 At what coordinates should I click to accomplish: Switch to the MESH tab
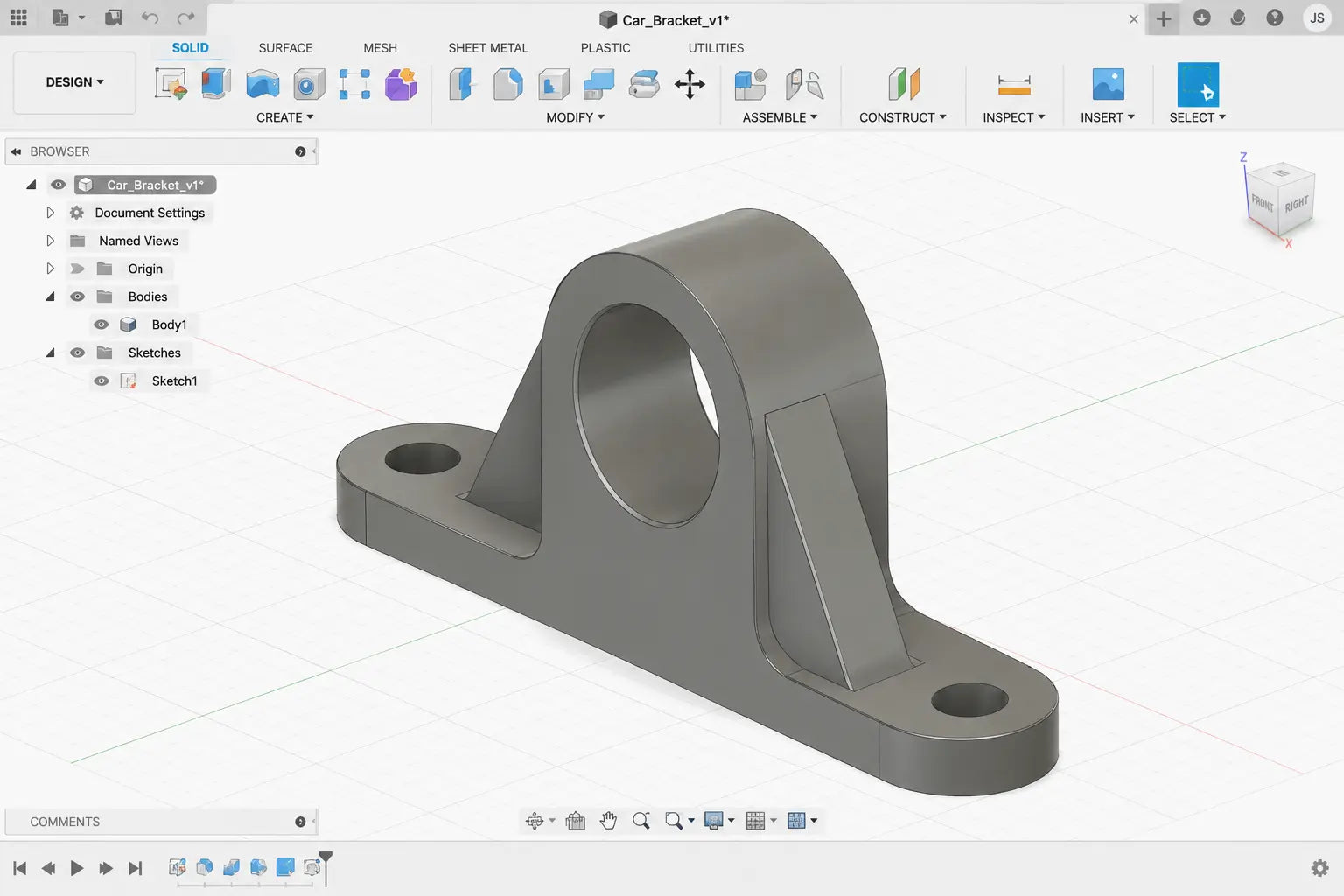point(380,48)
